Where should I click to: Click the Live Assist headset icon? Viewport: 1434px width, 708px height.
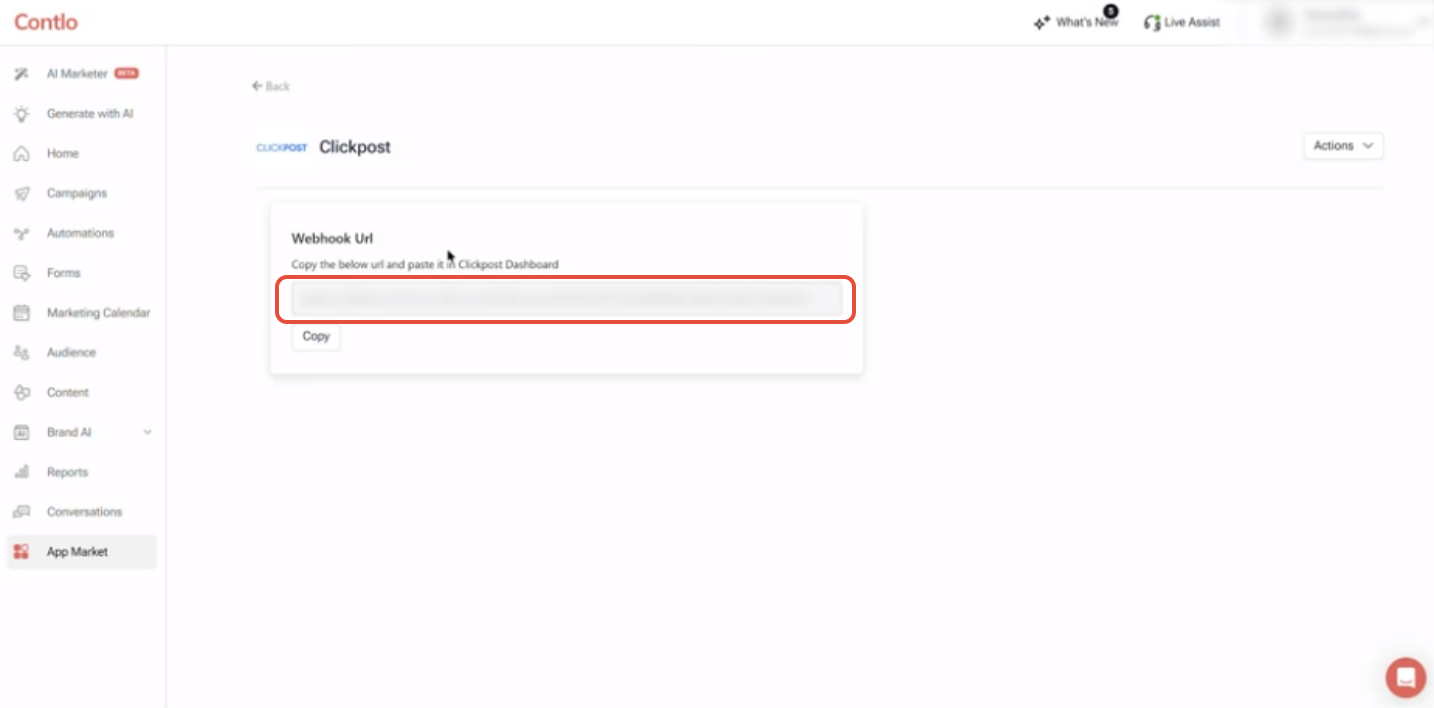tap(1152, 22)
